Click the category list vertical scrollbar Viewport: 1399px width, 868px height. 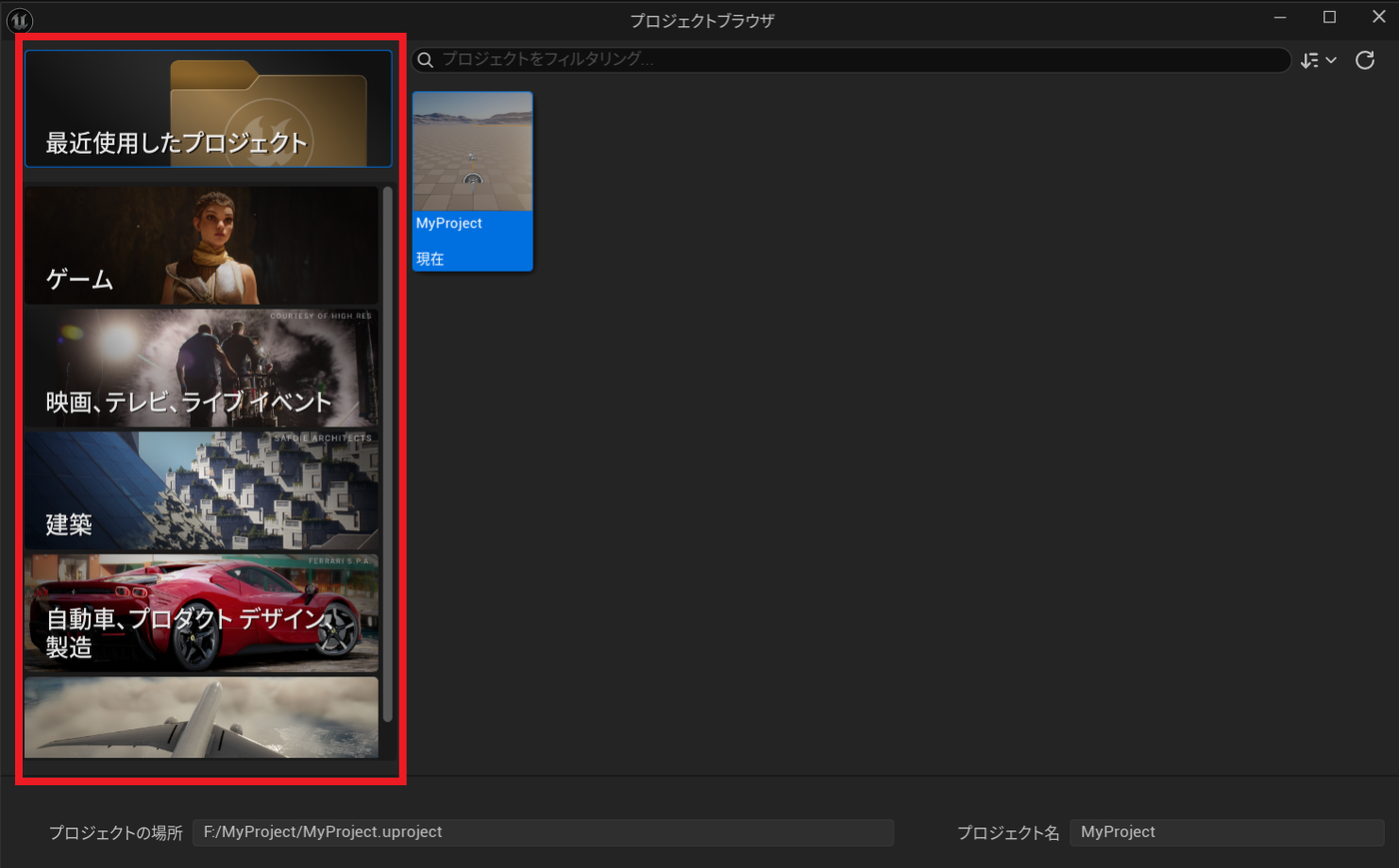pos(388,453)
